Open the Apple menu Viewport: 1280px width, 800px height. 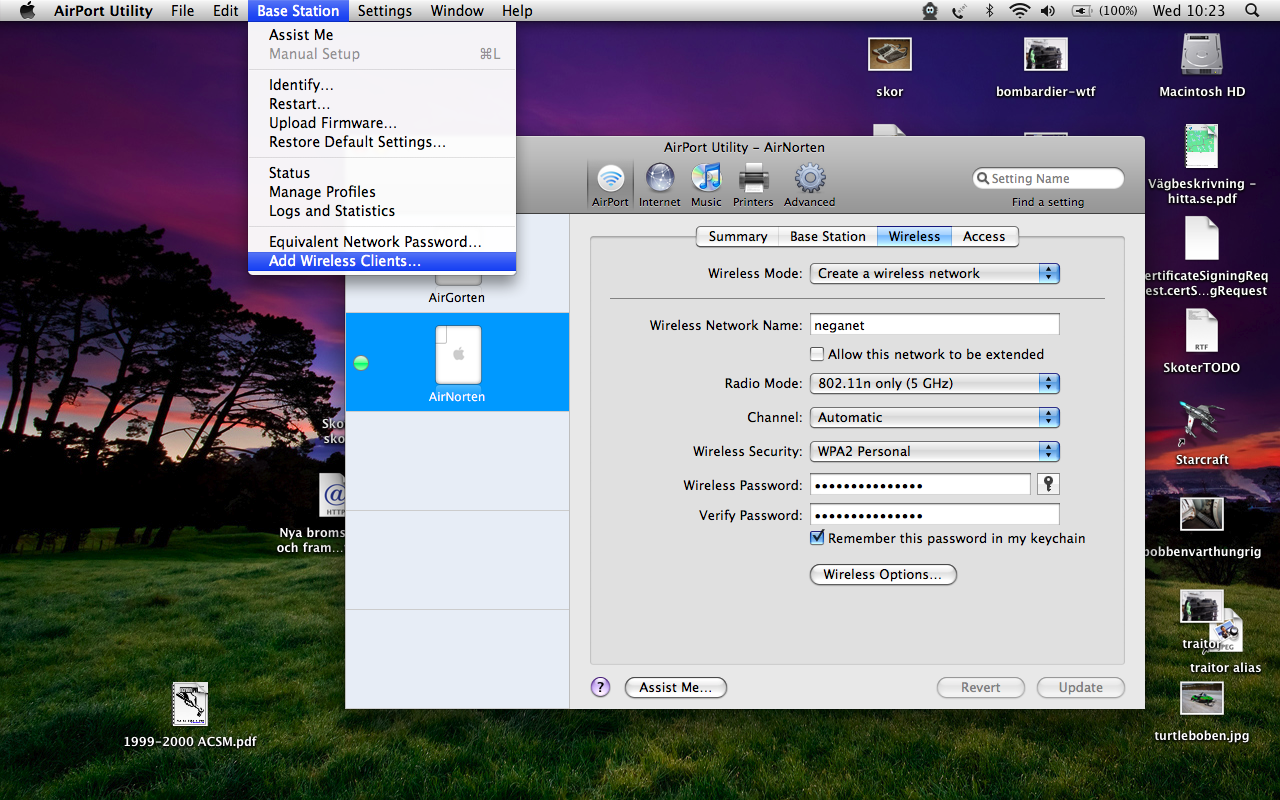point(27,11)
